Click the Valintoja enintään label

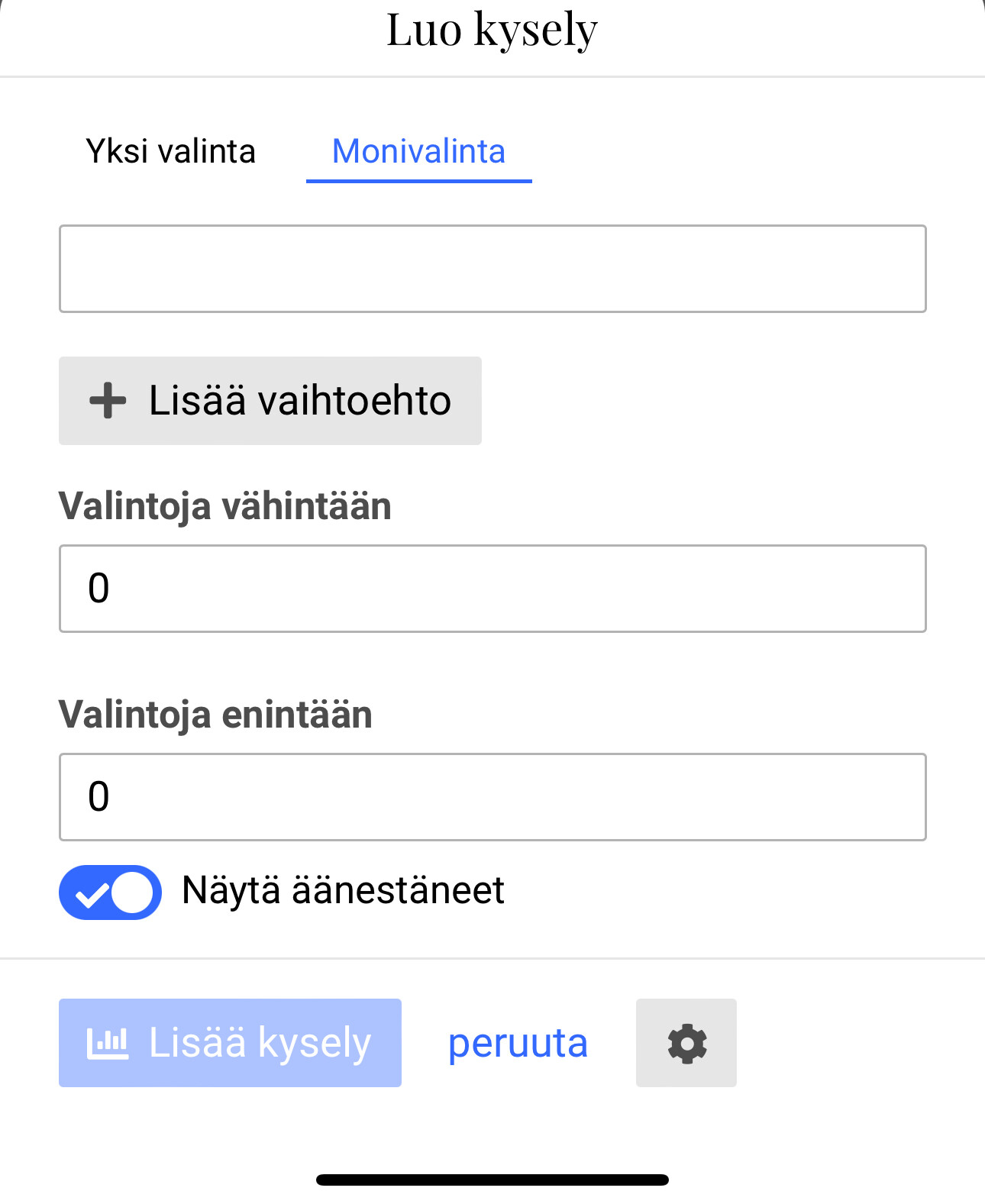[x=215, y=715]
